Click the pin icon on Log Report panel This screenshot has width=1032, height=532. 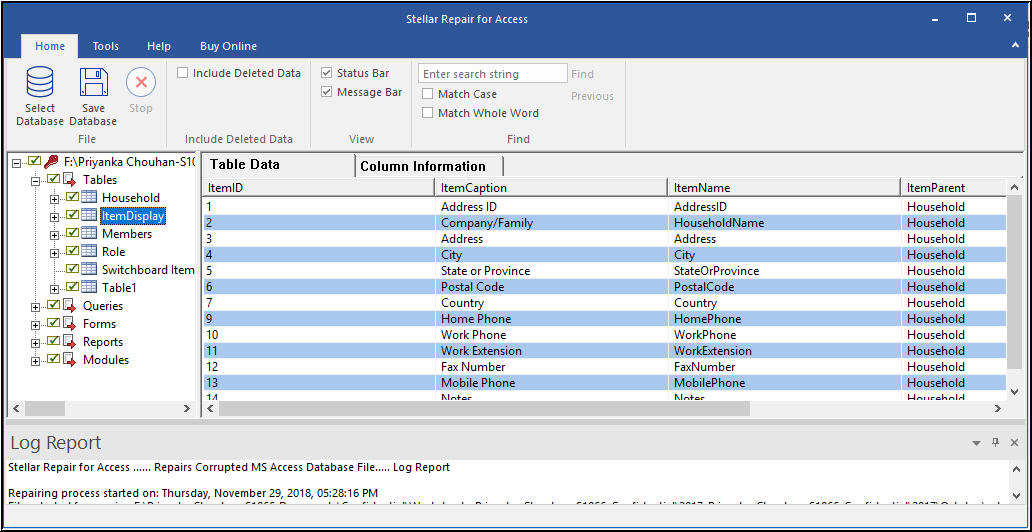click(995, 443)
